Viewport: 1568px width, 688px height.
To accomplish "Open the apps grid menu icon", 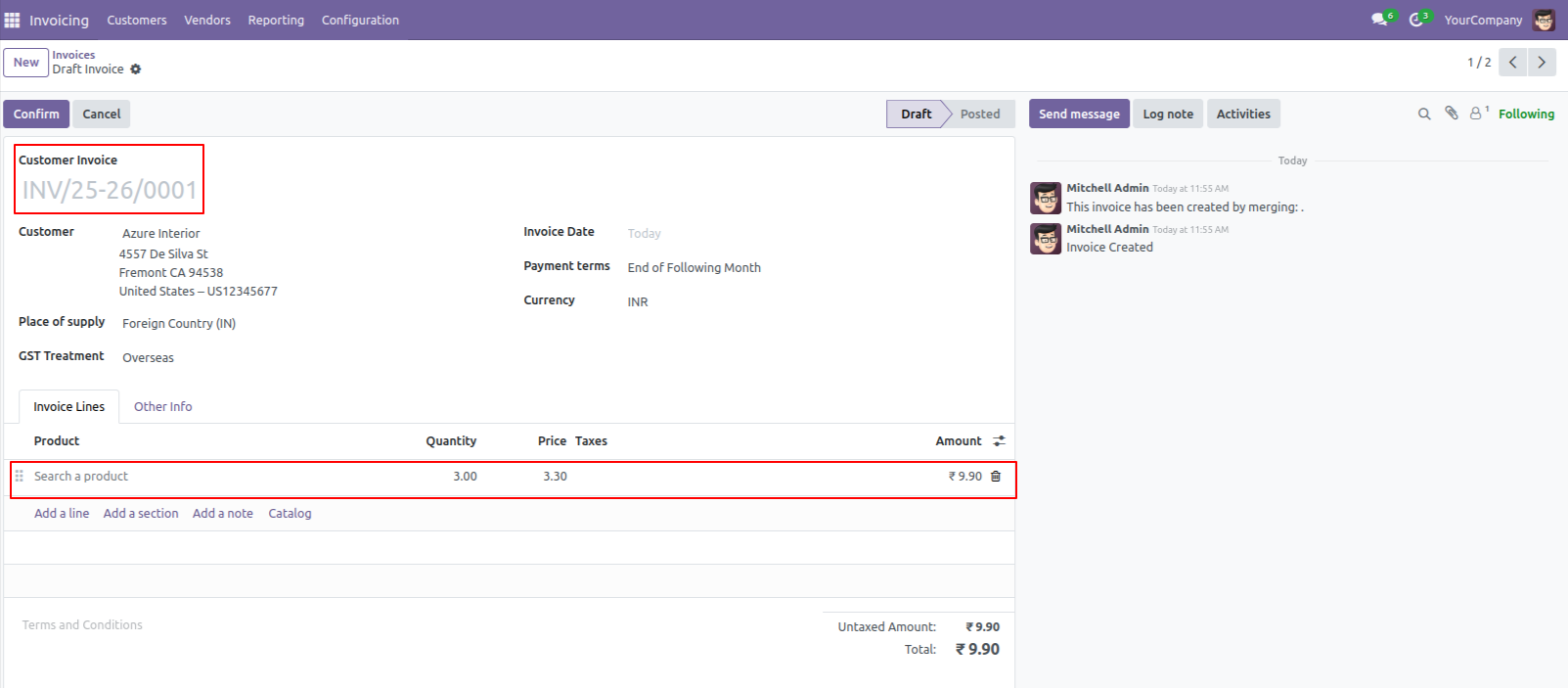I will [x=12, y=20].
